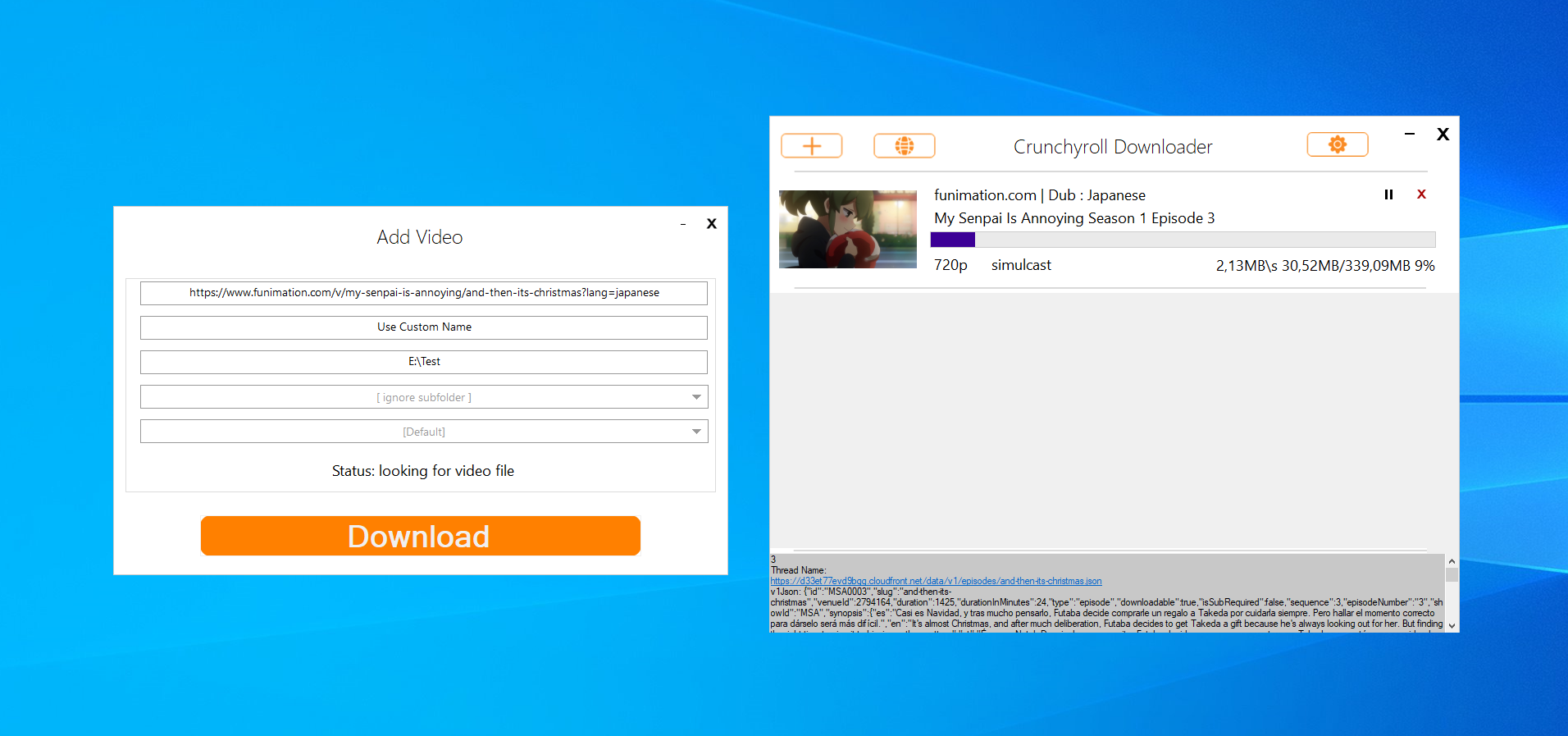Click the episode thumbnail image
The width and height of the screenshot is (1568, 736).
pyautogui.click(x=847, y=229)
